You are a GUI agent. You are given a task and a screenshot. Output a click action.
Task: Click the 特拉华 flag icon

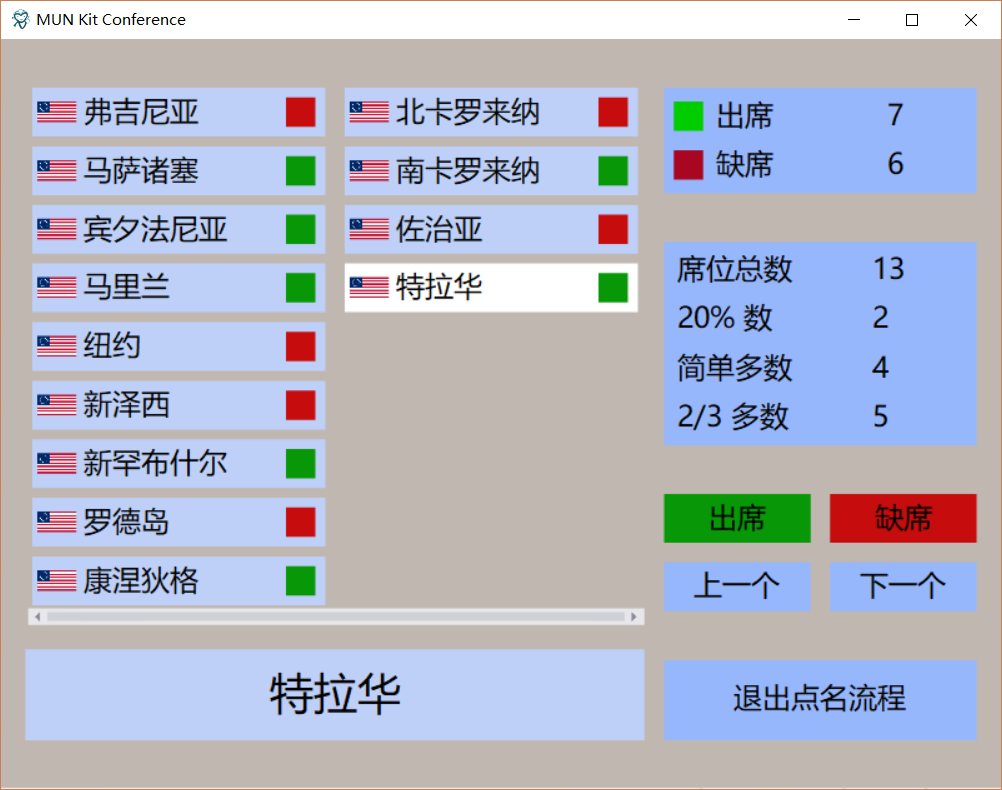coord(369,288)
